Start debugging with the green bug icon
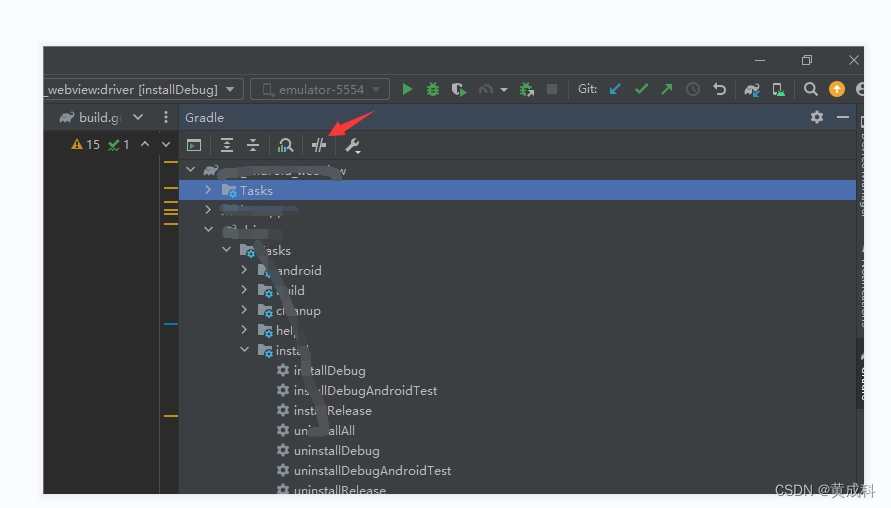 [433, 89]
